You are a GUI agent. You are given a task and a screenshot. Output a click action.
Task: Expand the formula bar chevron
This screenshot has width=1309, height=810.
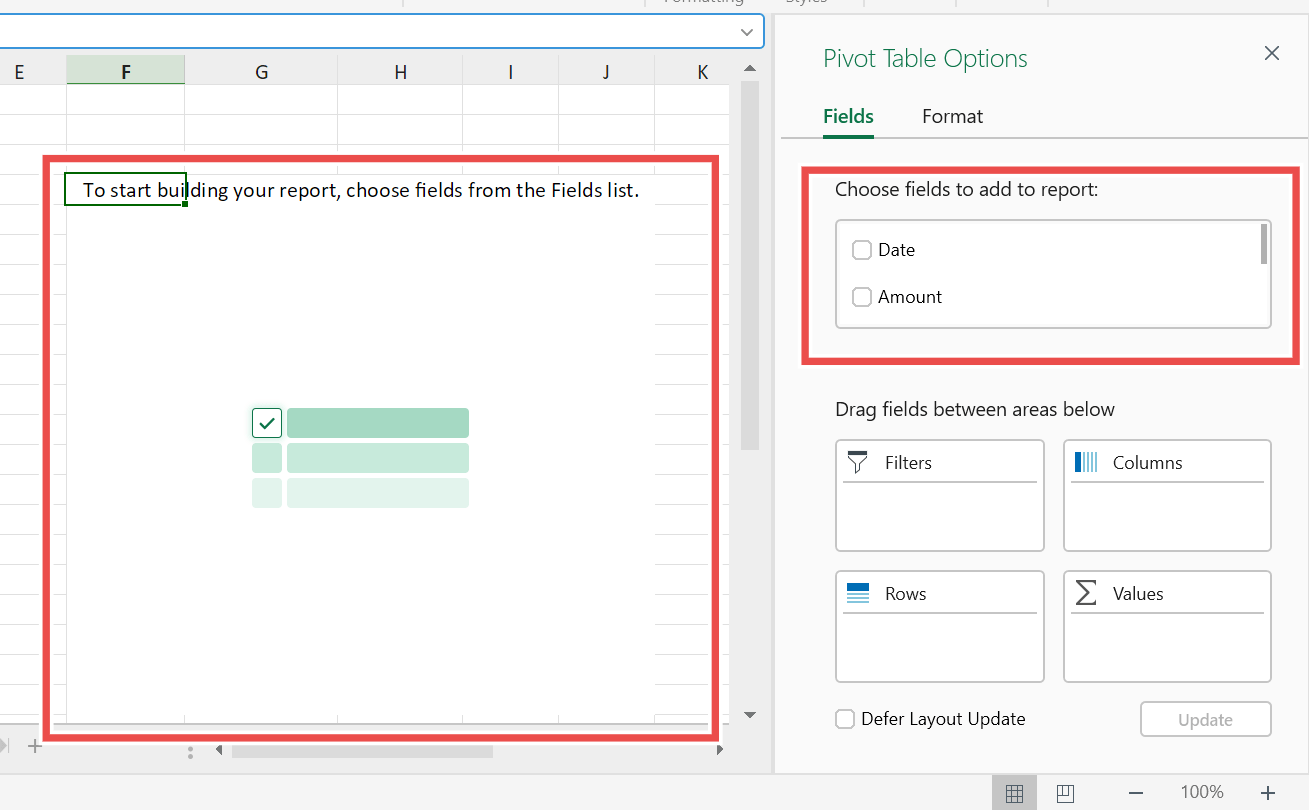(x=746, y=32)
